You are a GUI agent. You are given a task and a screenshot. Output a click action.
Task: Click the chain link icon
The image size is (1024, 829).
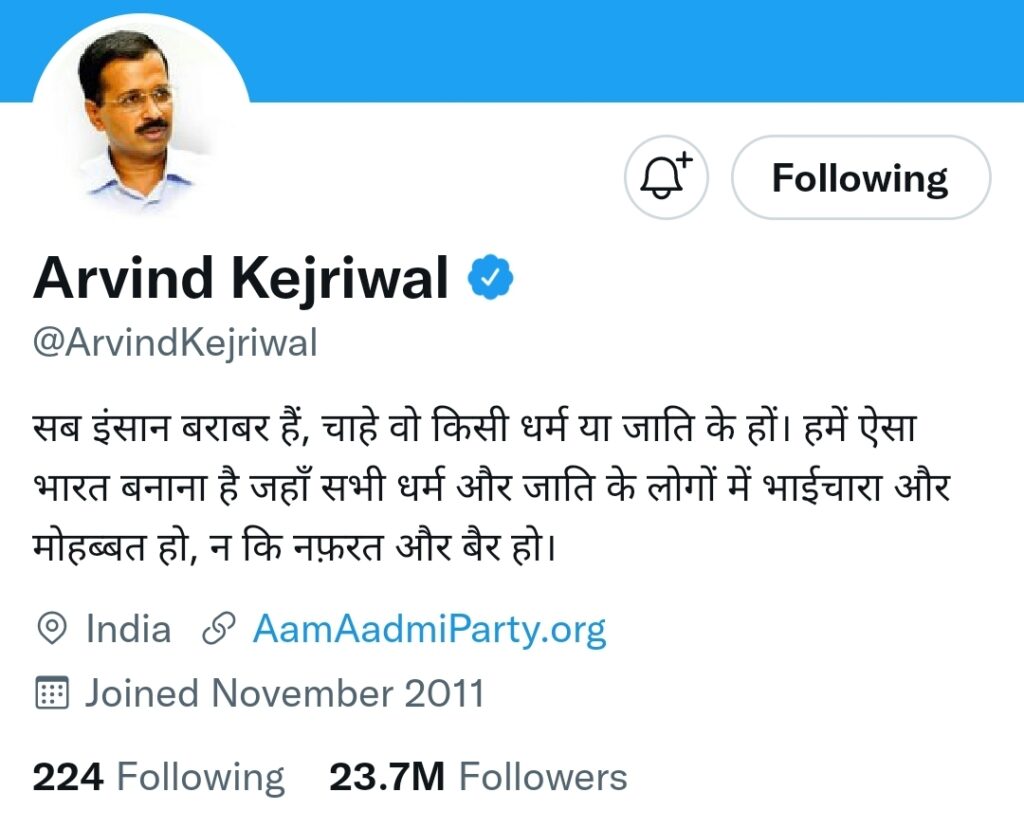[x=218, y=629]
